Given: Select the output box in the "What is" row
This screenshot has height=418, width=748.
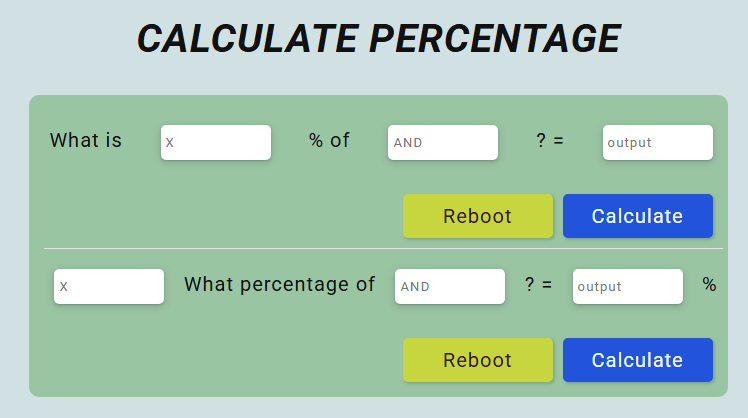Looking at the screenshot, I should pos(658,142).
